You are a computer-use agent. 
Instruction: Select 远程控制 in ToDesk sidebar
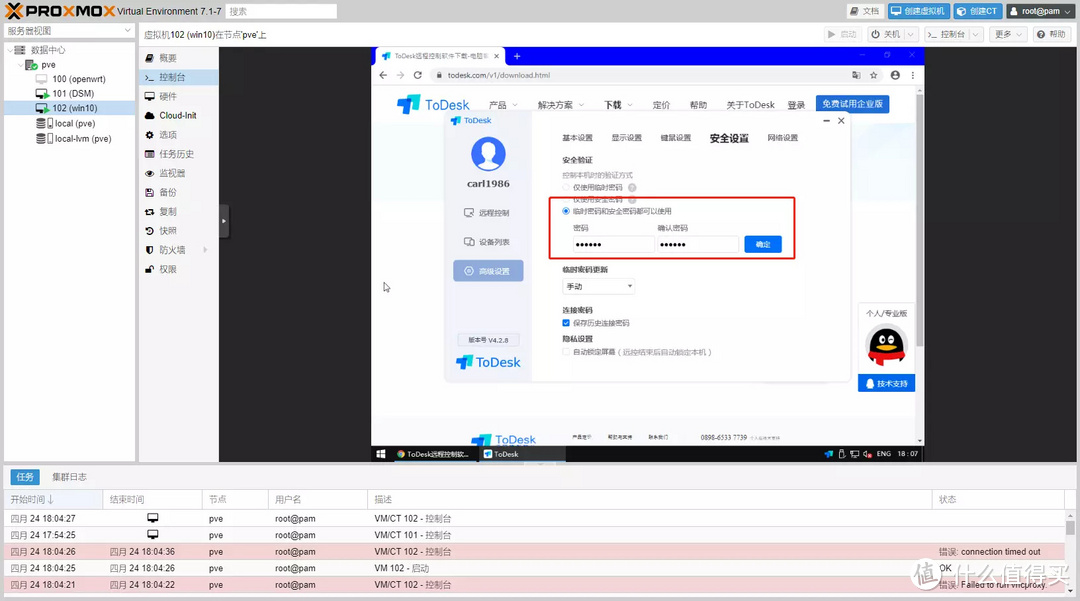click(488, 213)
